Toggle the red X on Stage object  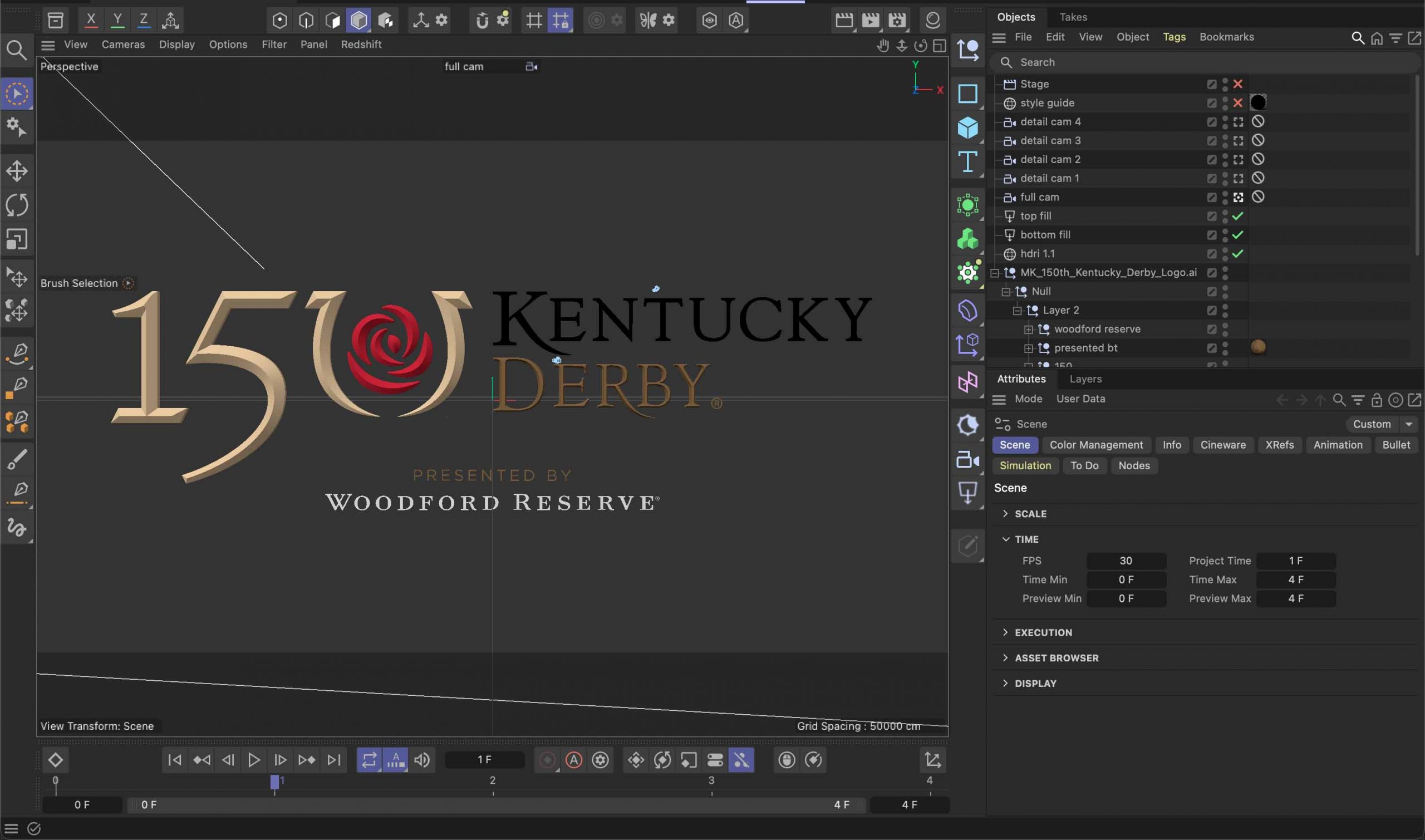coord(1237,83)
